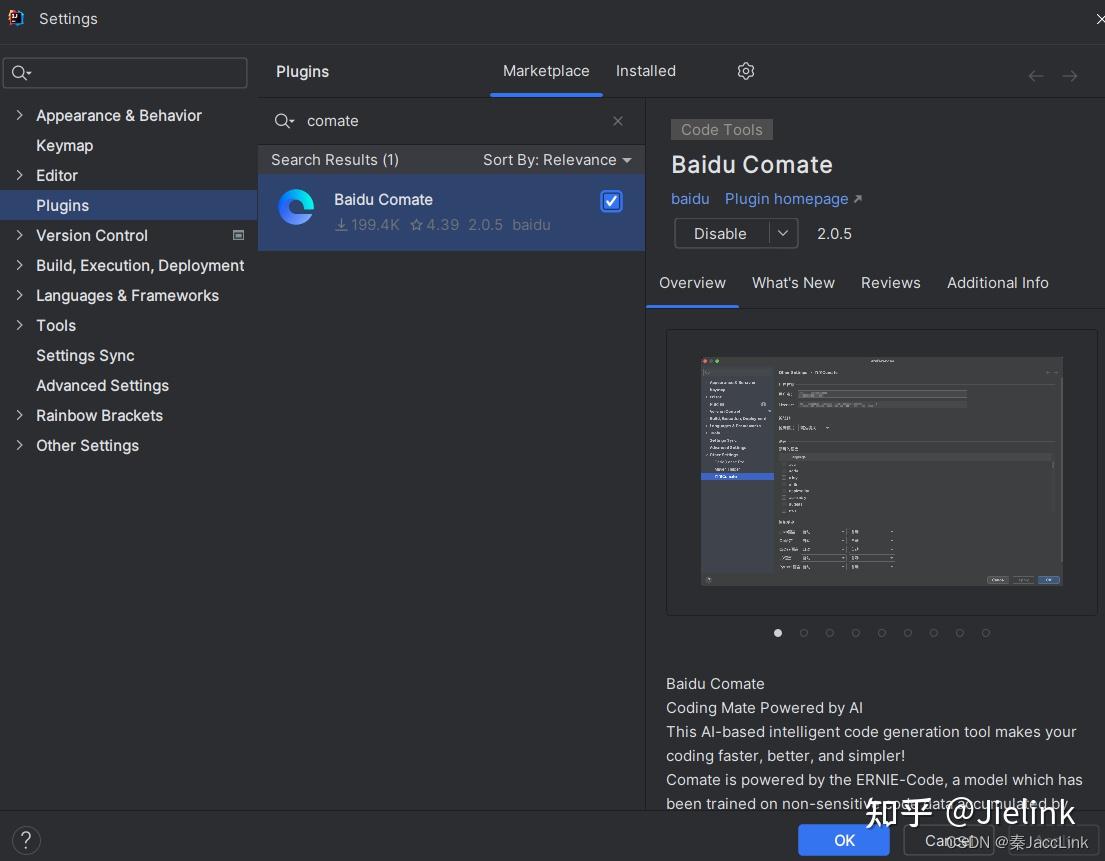This screenshot has width=1105, height=861.
Task: Click the back navigation arrow
Action: pyautogui.click(x=1035, y=75)
